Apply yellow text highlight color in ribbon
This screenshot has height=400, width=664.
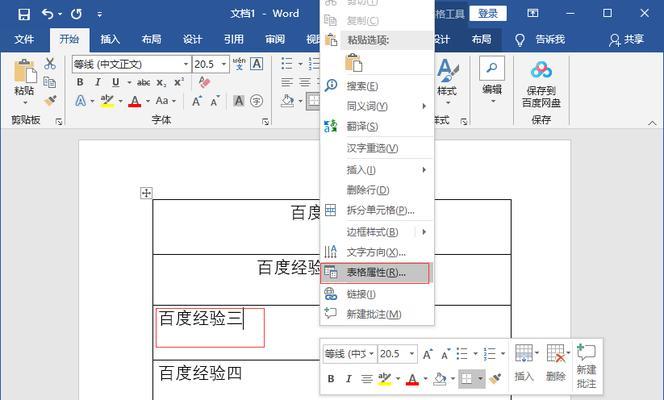click(107, 101)
